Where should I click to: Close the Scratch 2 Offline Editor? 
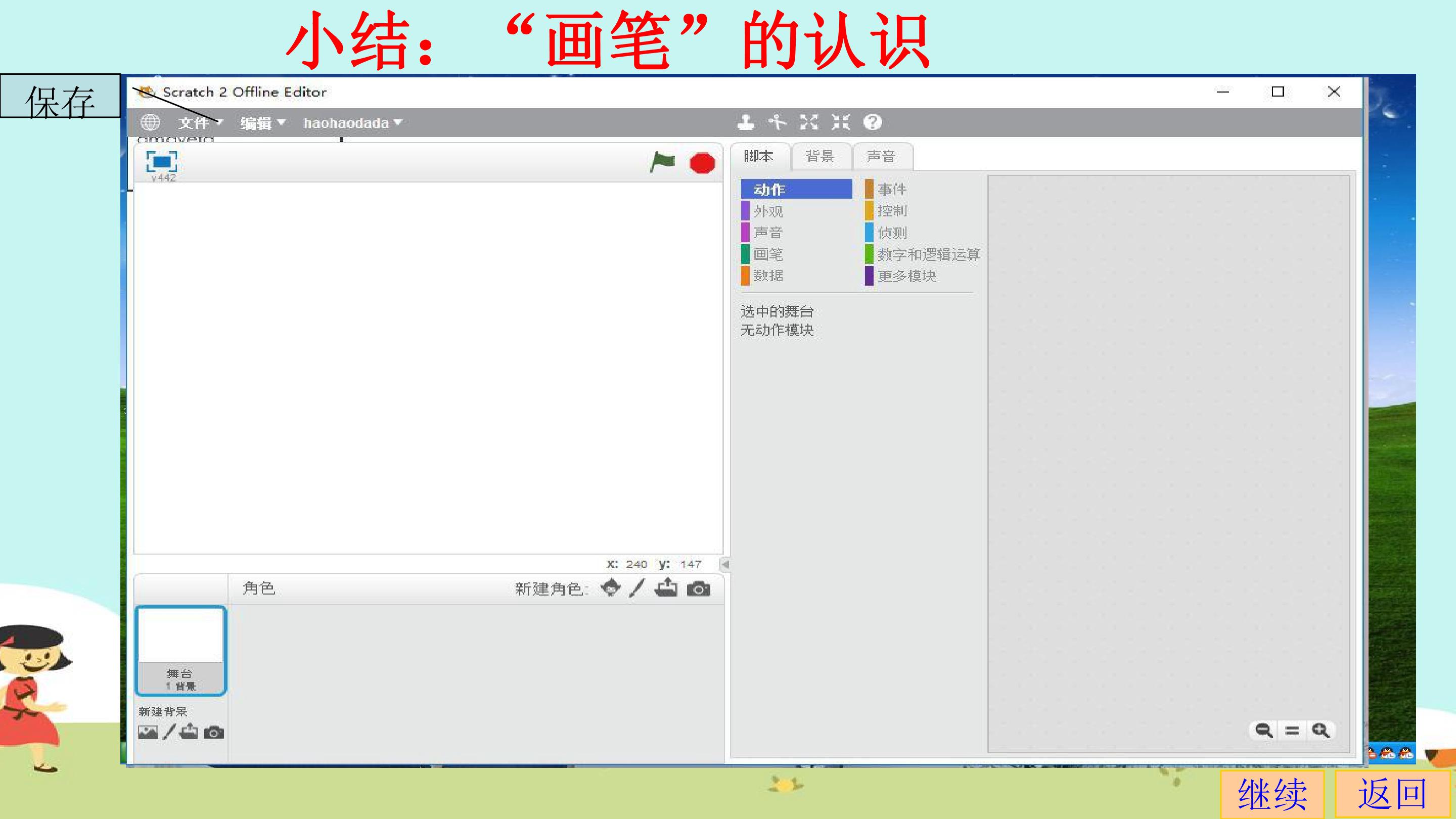coord(1334,92)
